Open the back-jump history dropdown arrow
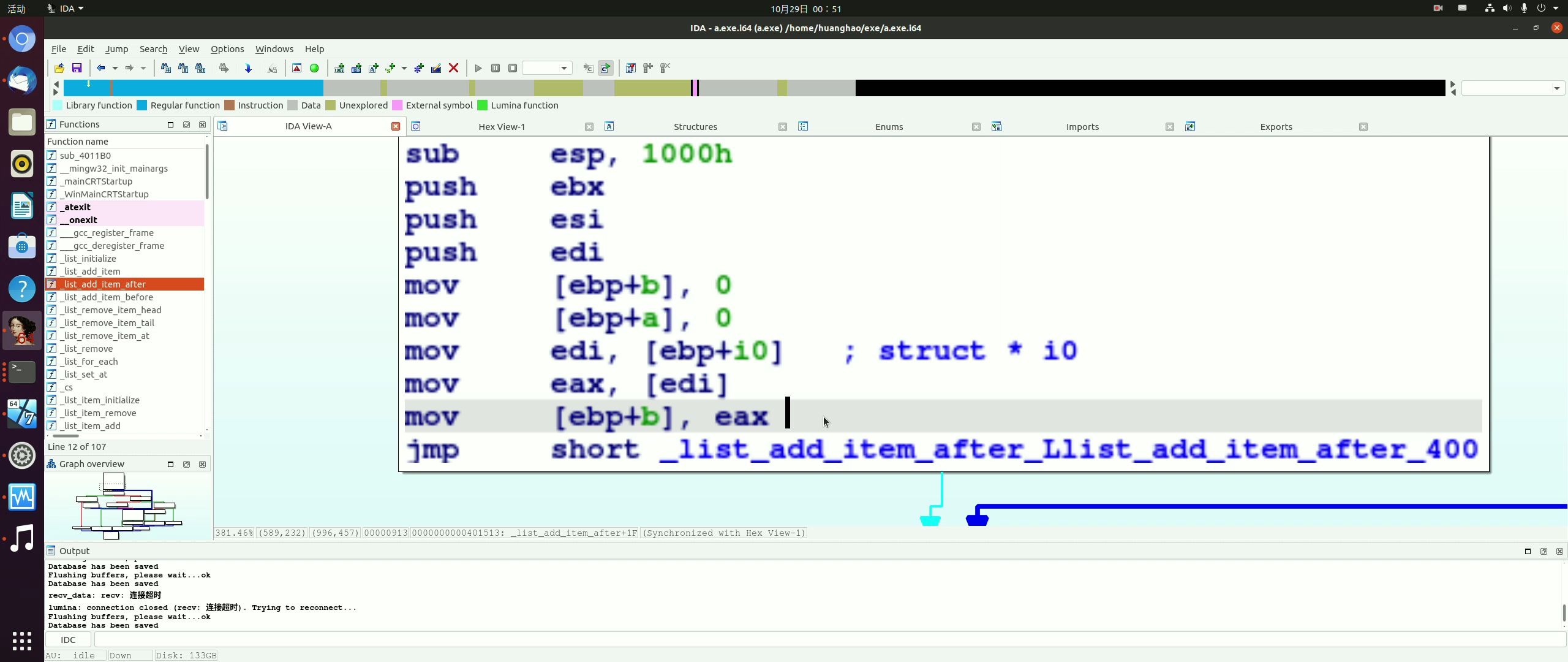The height and width of the screenshot is (662, 1568). click(x=115, y=68)
